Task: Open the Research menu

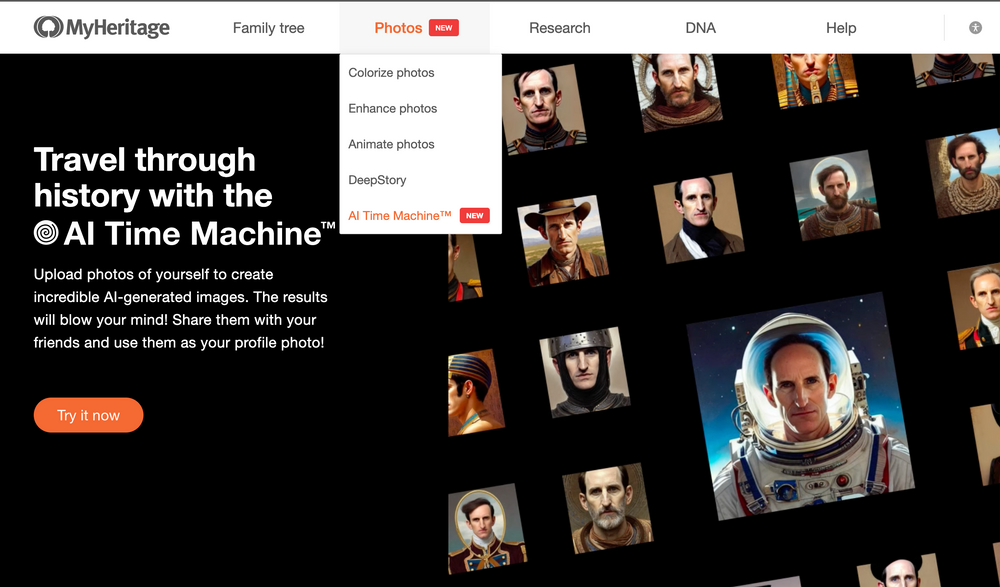Action: 559,28
